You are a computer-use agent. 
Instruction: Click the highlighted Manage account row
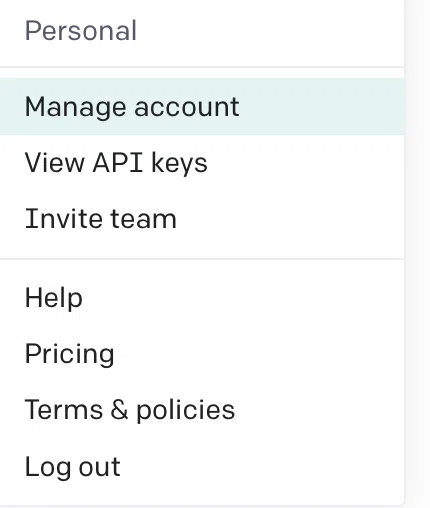click(202, 107)
